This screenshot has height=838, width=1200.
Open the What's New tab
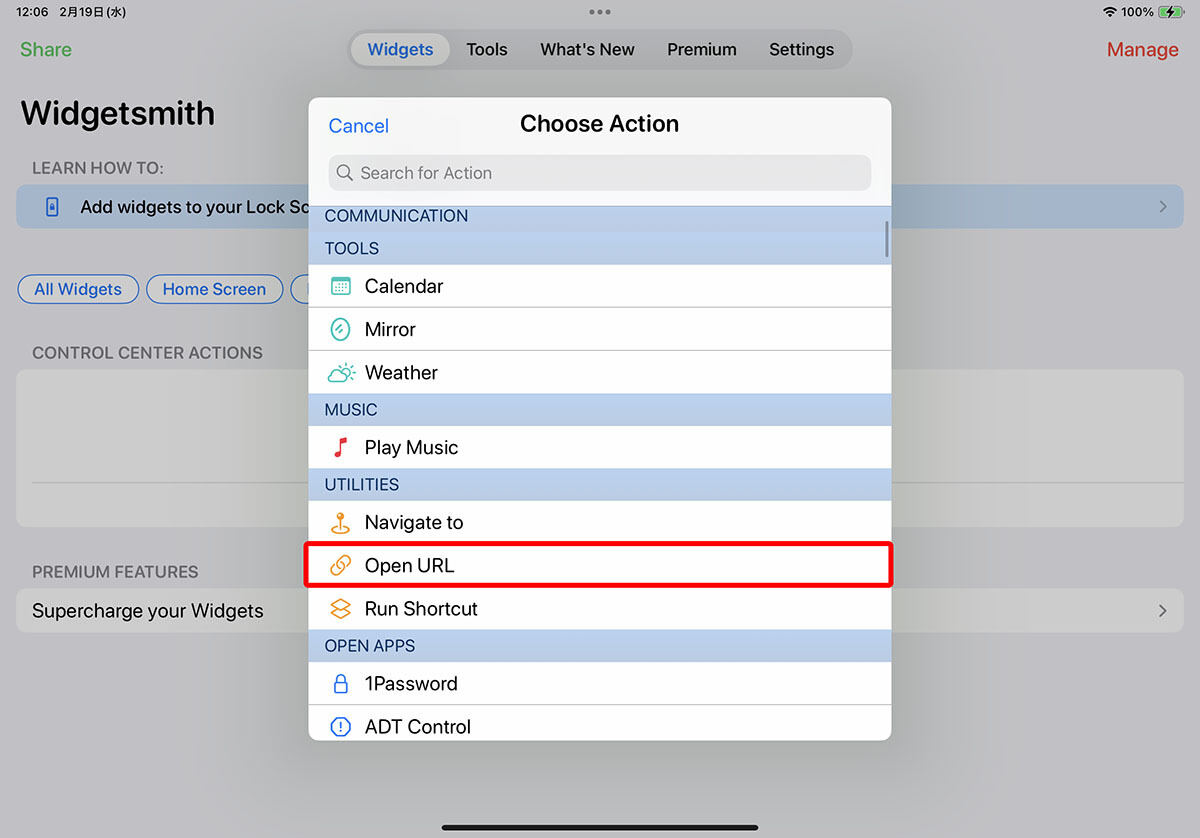coord(587,49)
